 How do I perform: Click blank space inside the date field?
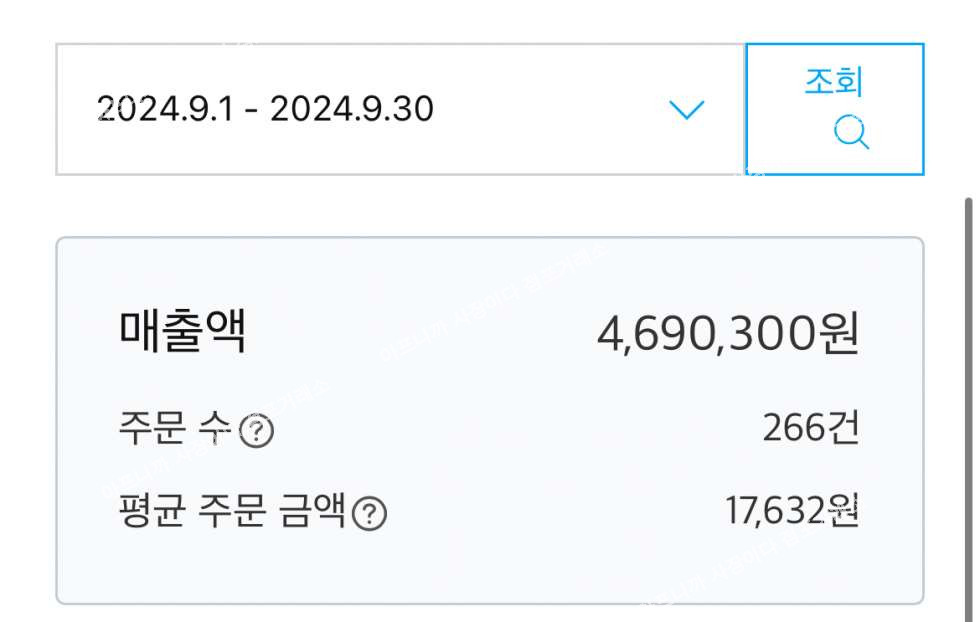(550, 109)
